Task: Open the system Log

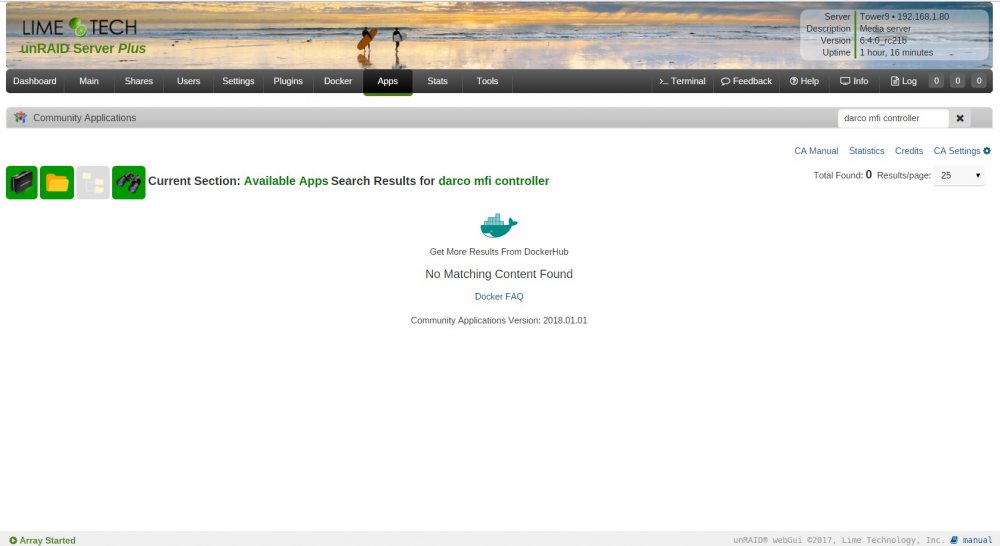Action: 904,81
